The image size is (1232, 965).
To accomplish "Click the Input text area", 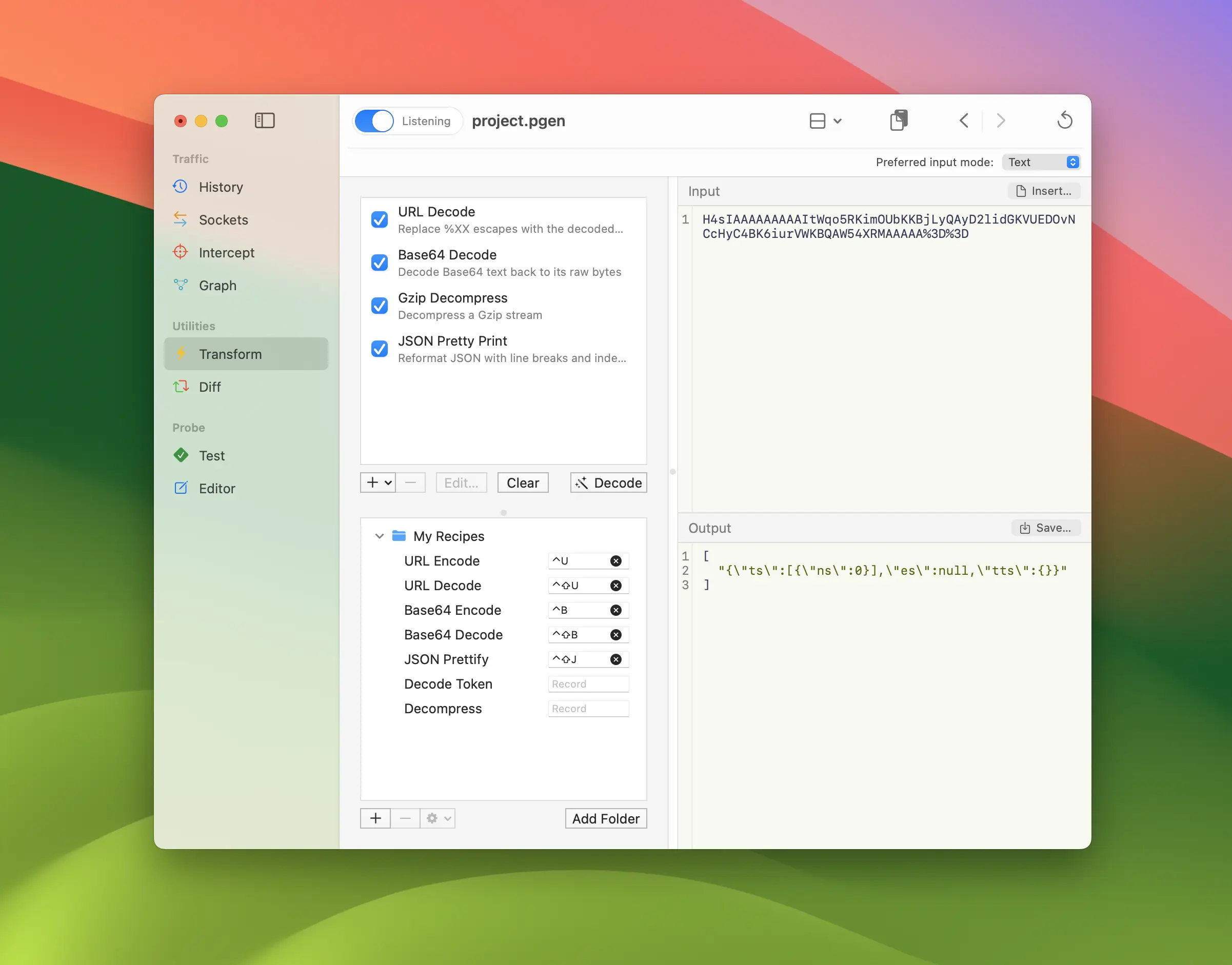I will tap(891, 359).
